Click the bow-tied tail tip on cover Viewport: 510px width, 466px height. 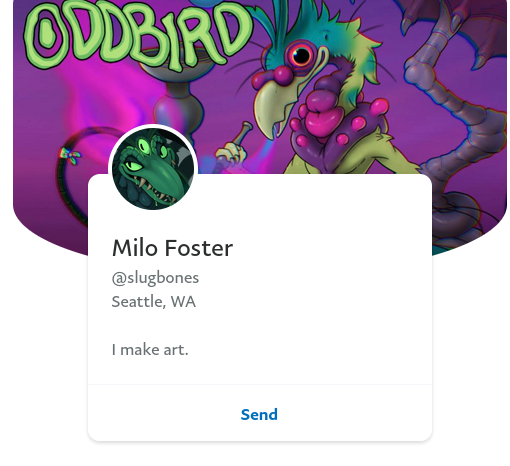(71, 156)
